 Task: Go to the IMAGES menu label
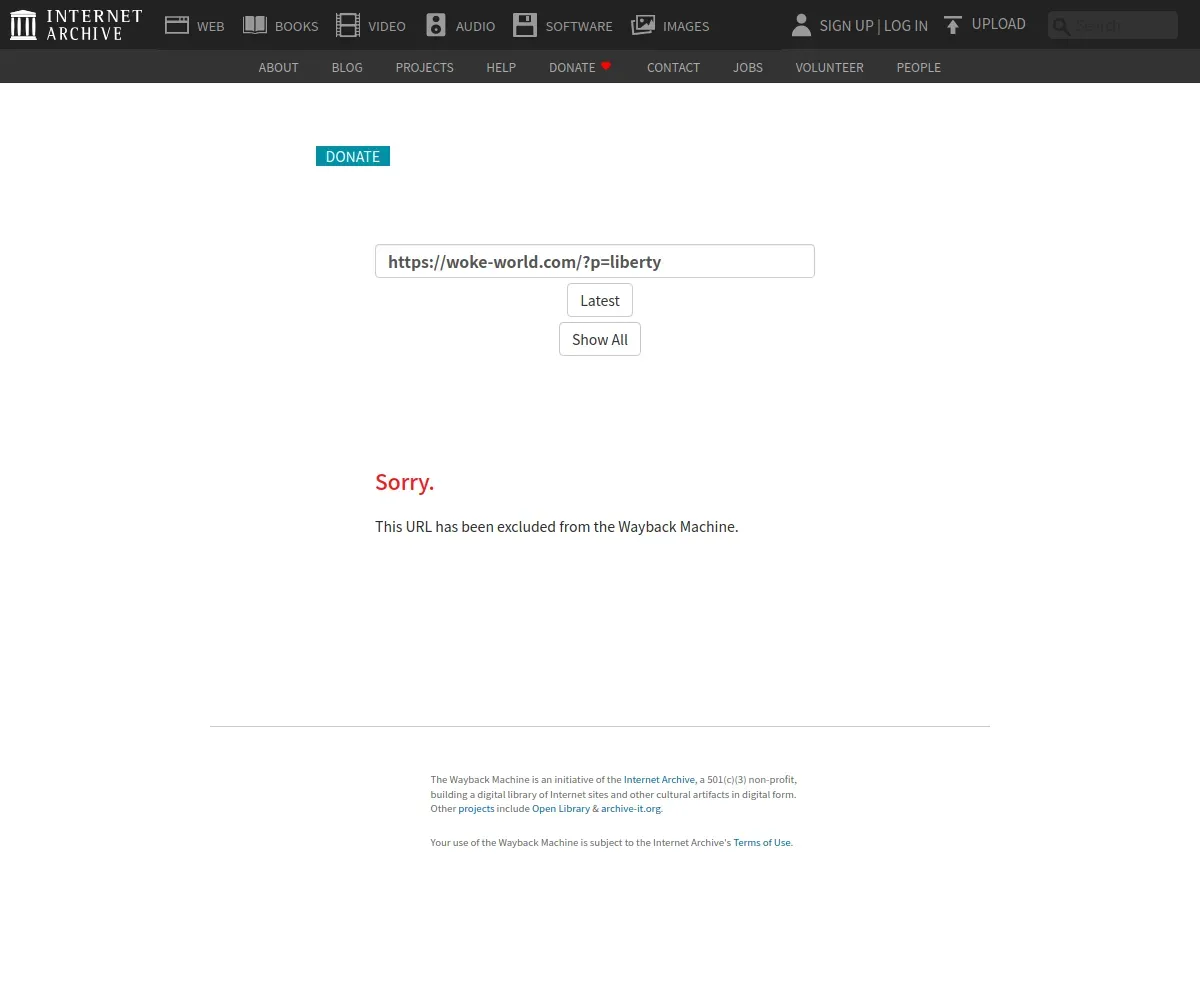tap(686, 26)
